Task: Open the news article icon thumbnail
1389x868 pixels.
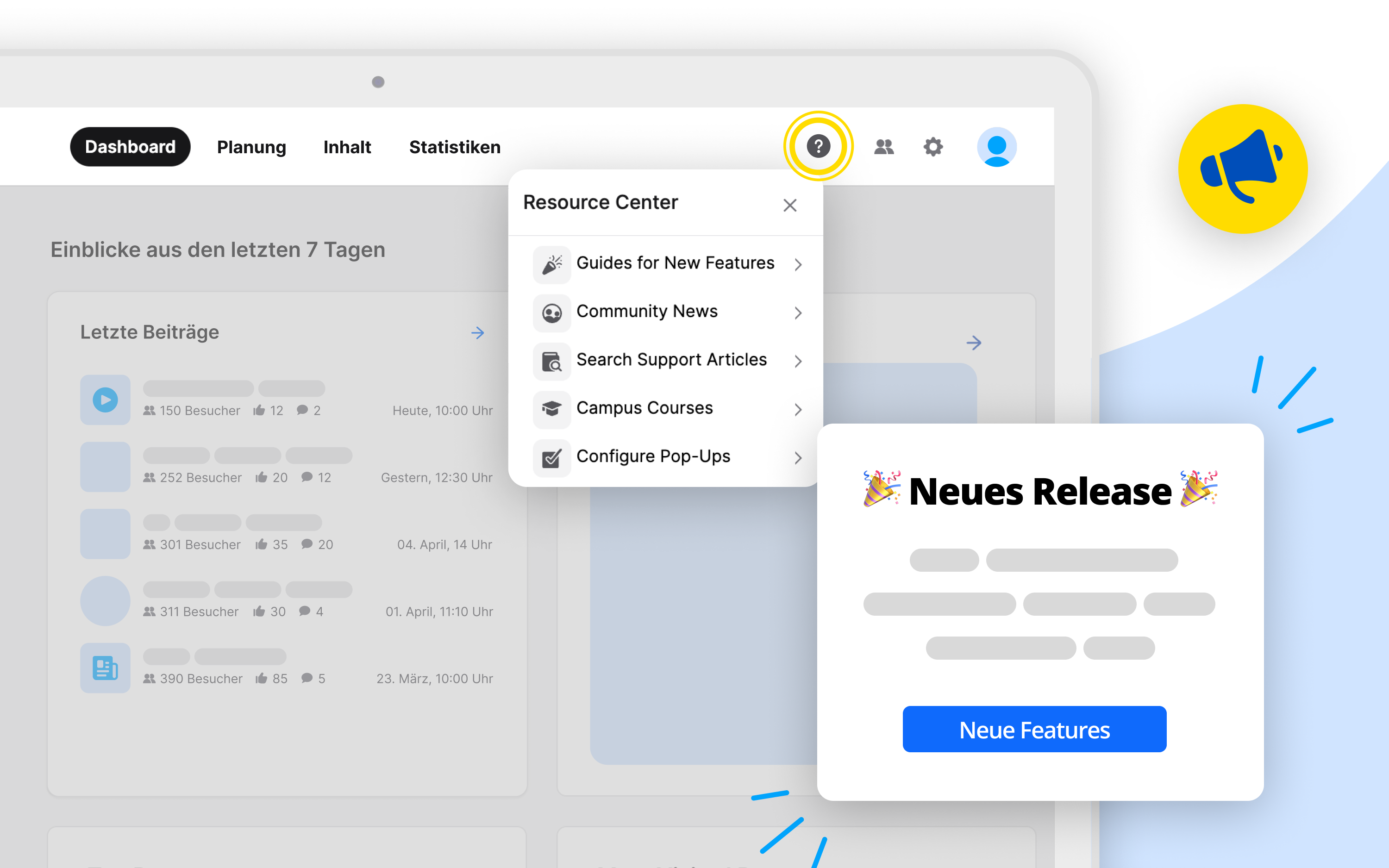Action: (105, 668)
